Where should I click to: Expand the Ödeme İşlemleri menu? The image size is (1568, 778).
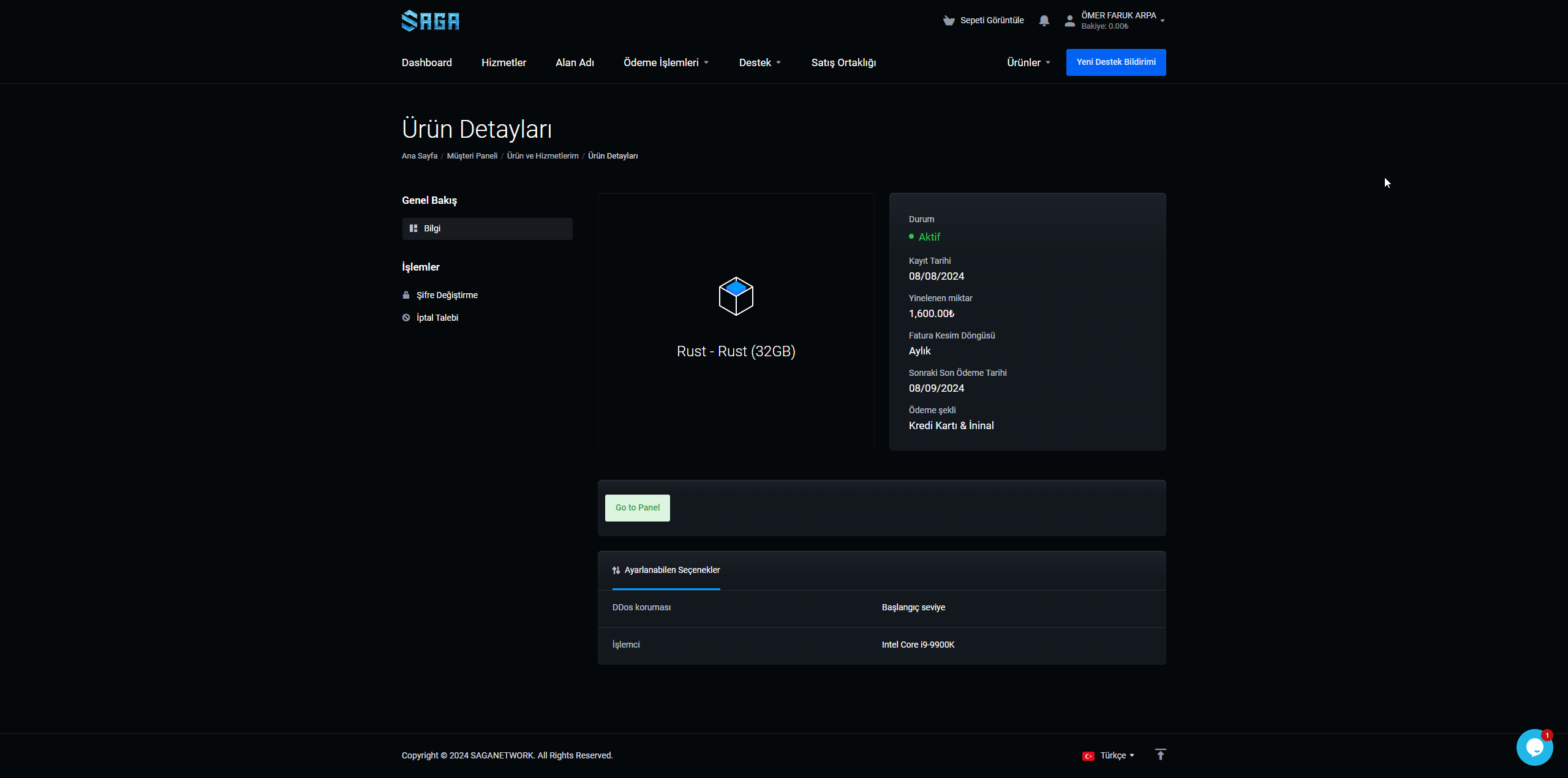coord(666,62)
